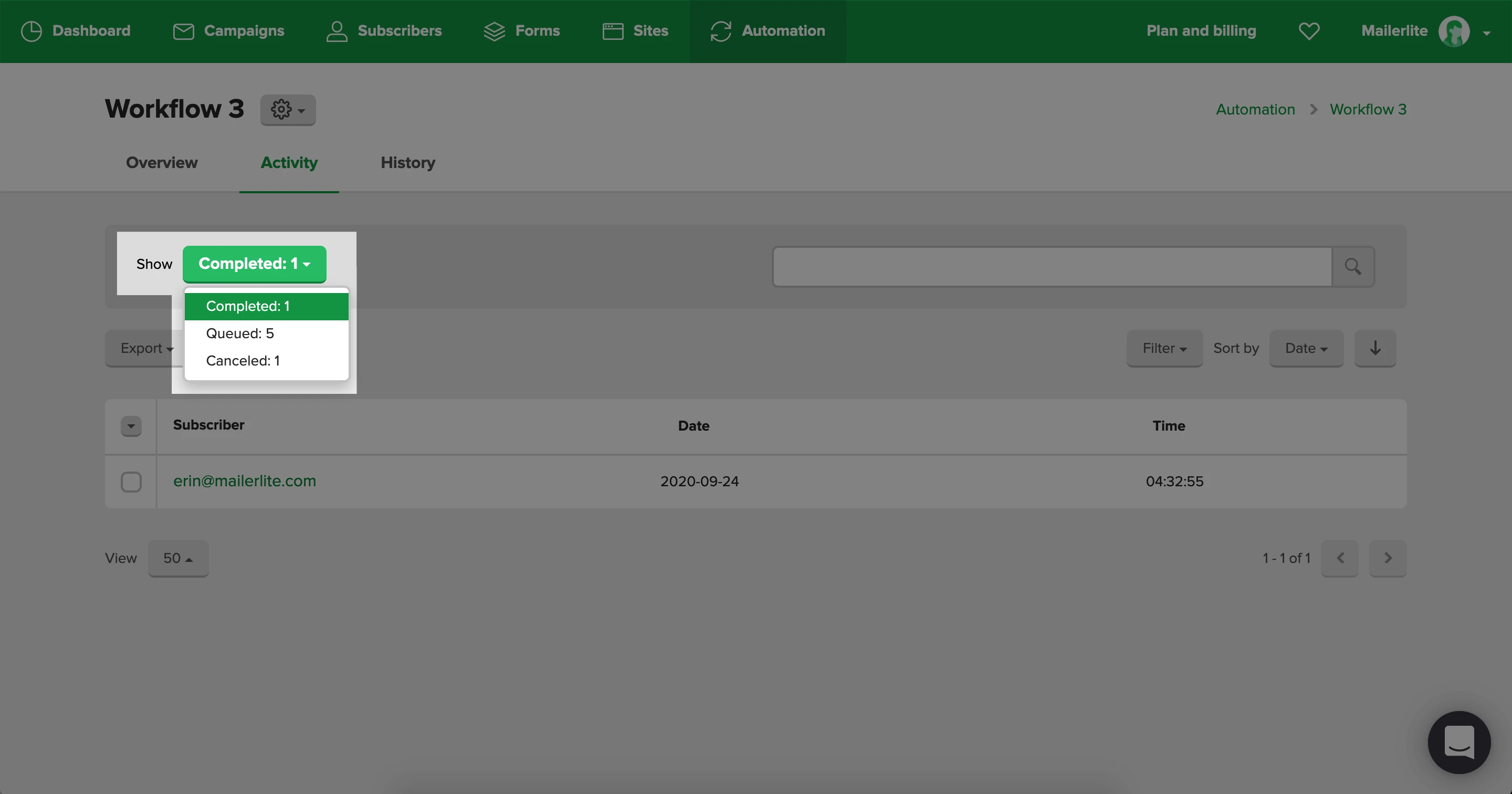Open Campaigns from the envelope icon
Viewport: 1512px width, 794px height.
[183, 31]
